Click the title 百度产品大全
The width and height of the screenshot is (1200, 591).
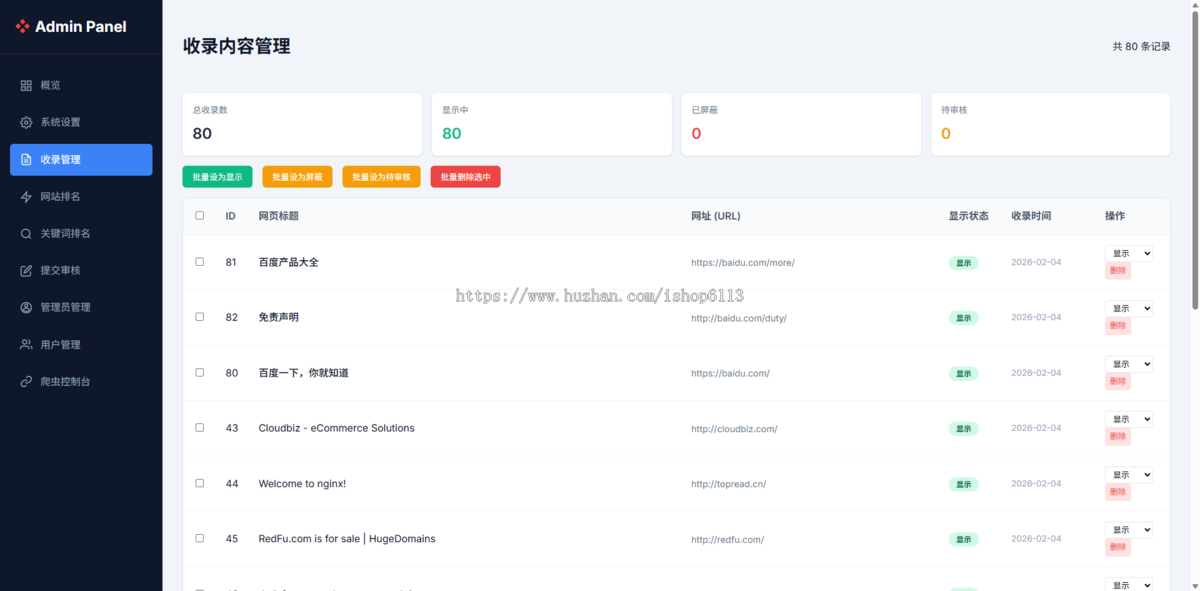[x=288, y=262]
